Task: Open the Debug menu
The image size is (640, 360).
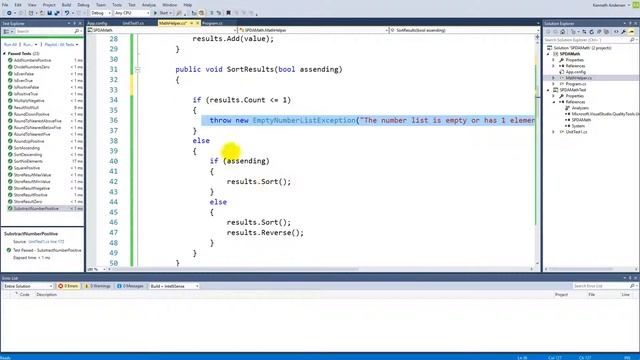Action: (x=83, y=5)
